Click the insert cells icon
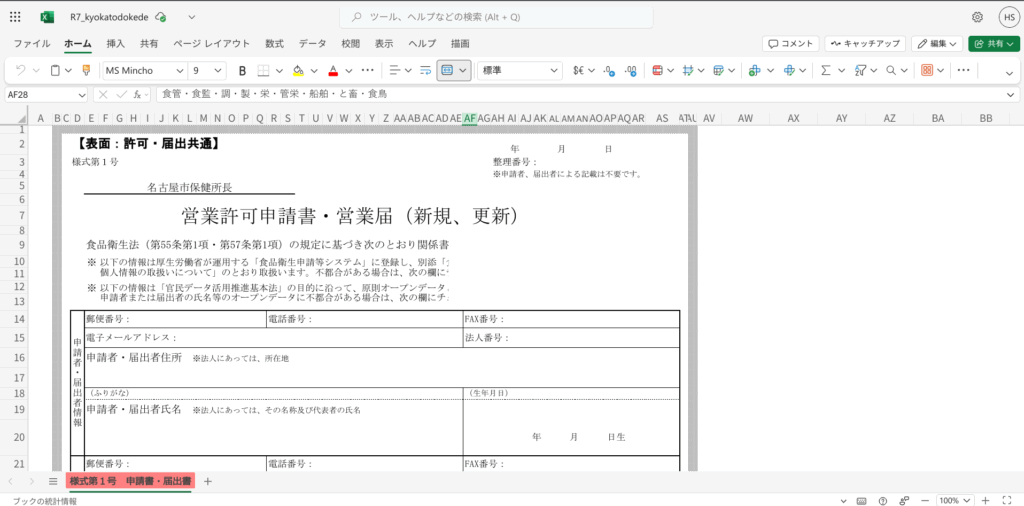Image resolution: width=1024 pixels, height=506 pixels. pyautogui.click(x=754, y=71)
